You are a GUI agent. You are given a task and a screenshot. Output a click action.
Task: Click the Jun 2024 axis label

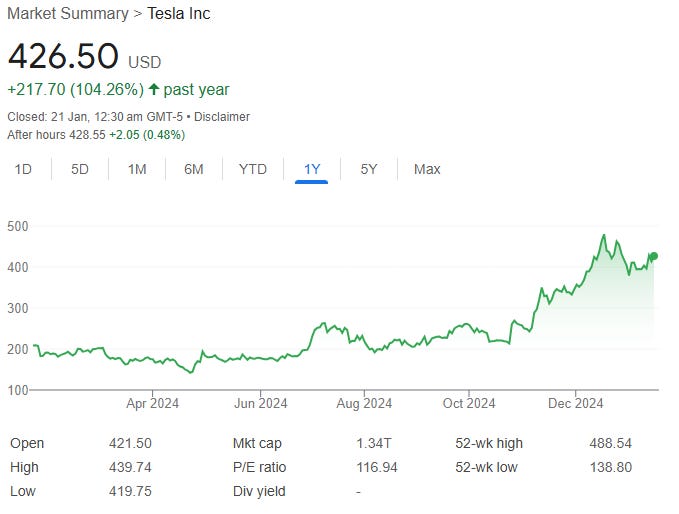[261, 404]
